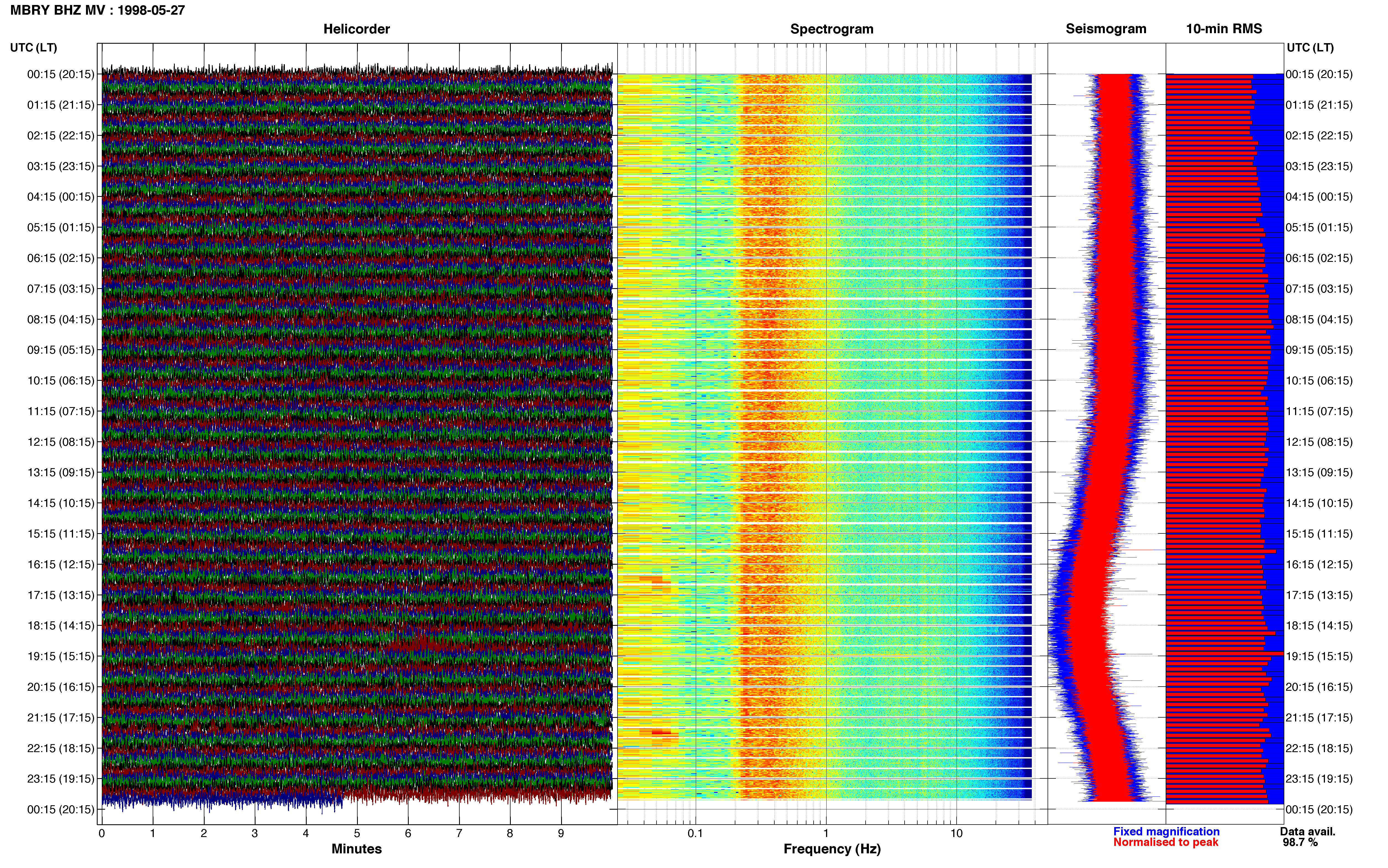Viewport: 1388px width, 868px height.
Task: Click left time label '22:15 (18:15)'
Action: (61, 748)
